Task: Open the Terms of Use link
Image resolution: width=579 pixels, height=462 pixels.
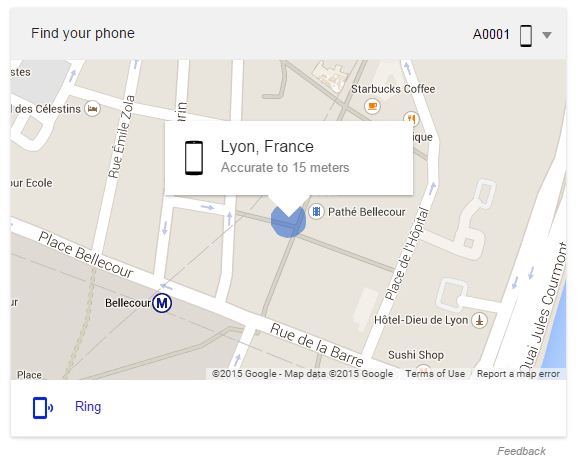Action: point(435,374)
